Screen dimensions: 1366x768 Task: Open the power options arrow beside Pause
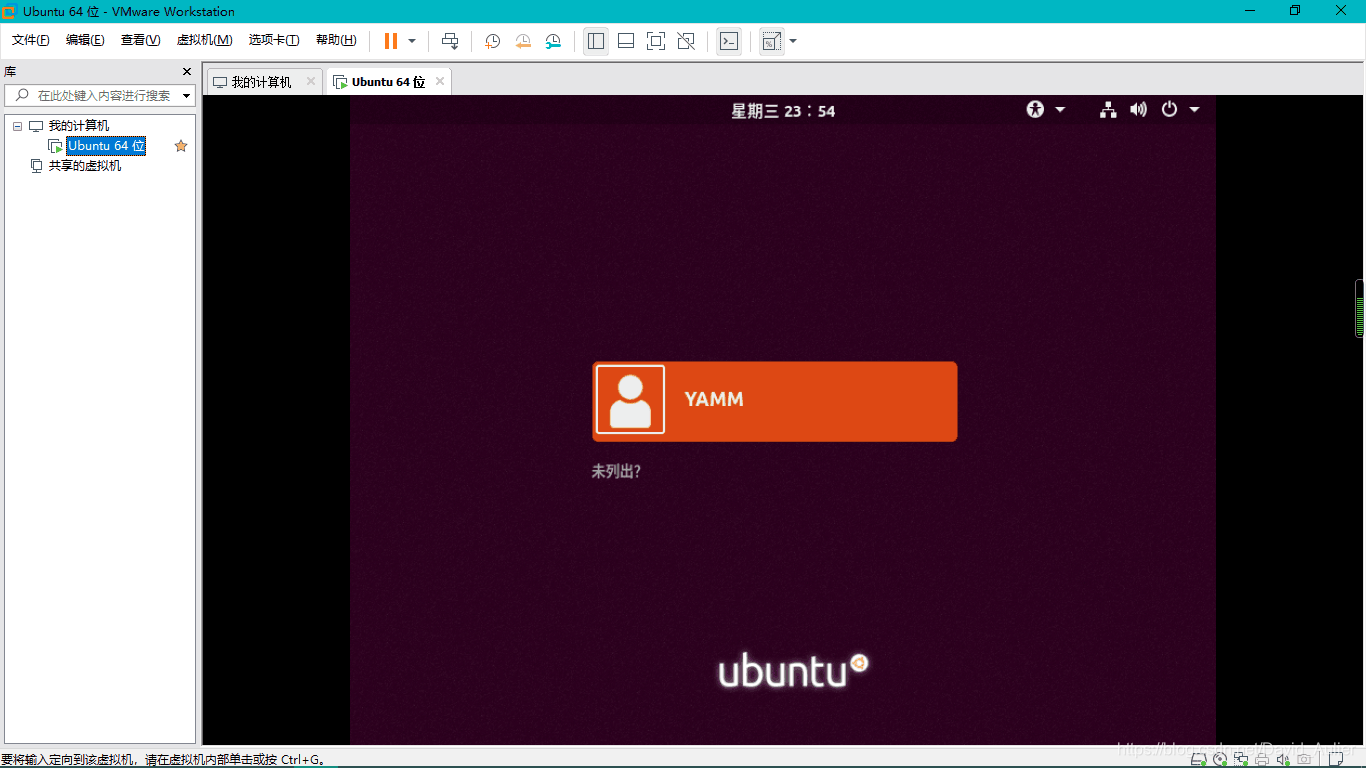tap(412, 41)
